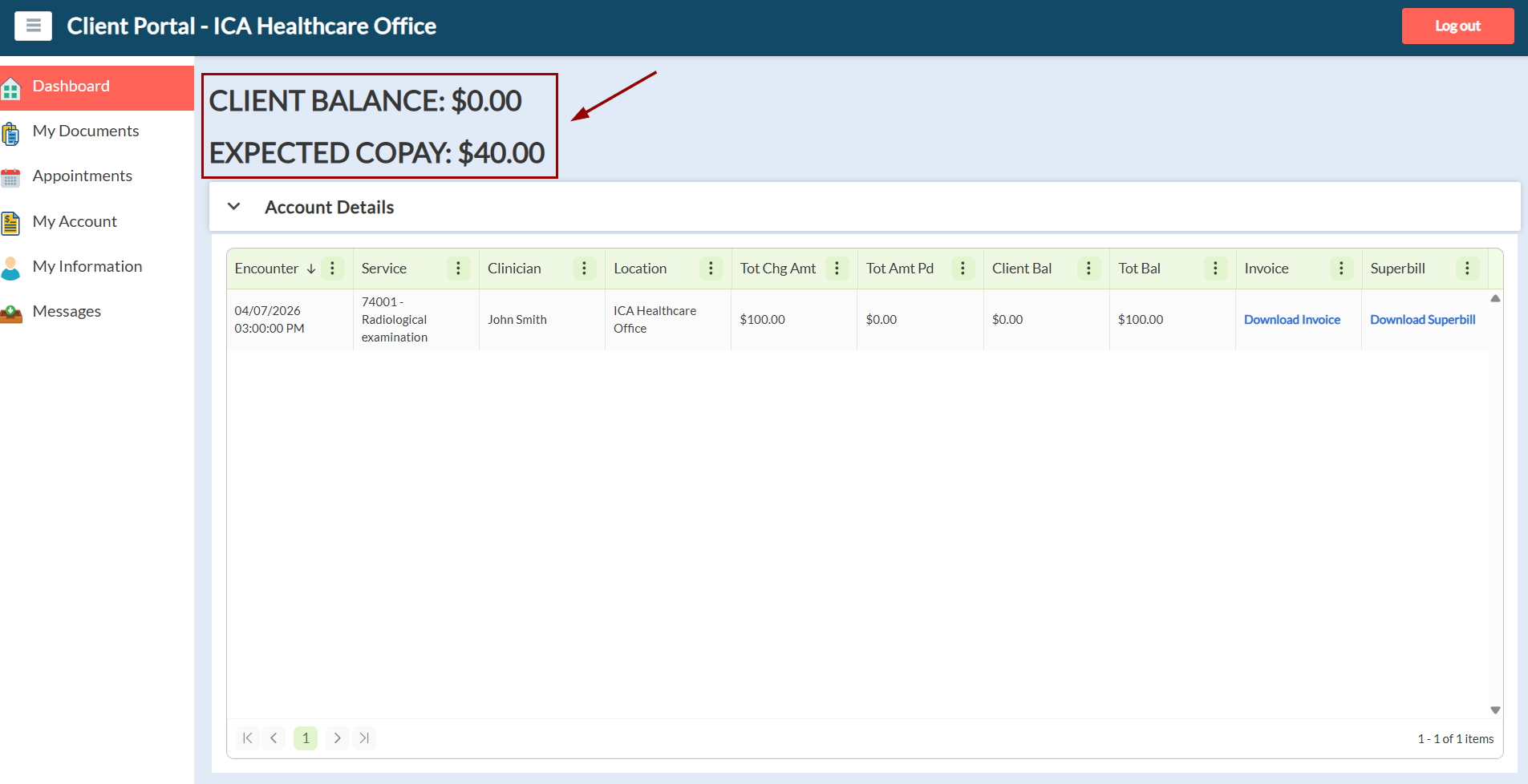Click the Appointments calendar icon
The width and height of the screenshot is (1528, 784).
[11, 177]
